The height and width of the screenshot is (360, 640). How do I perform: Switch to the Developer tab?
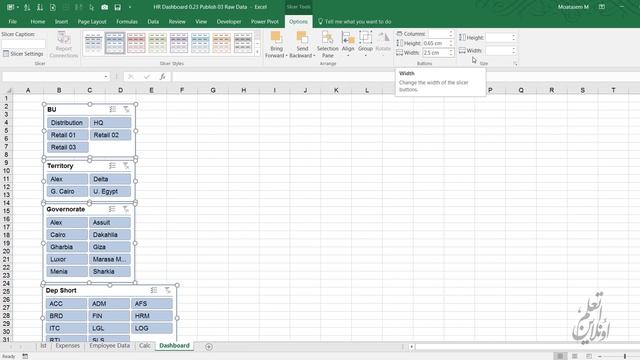tap(229, 22)
